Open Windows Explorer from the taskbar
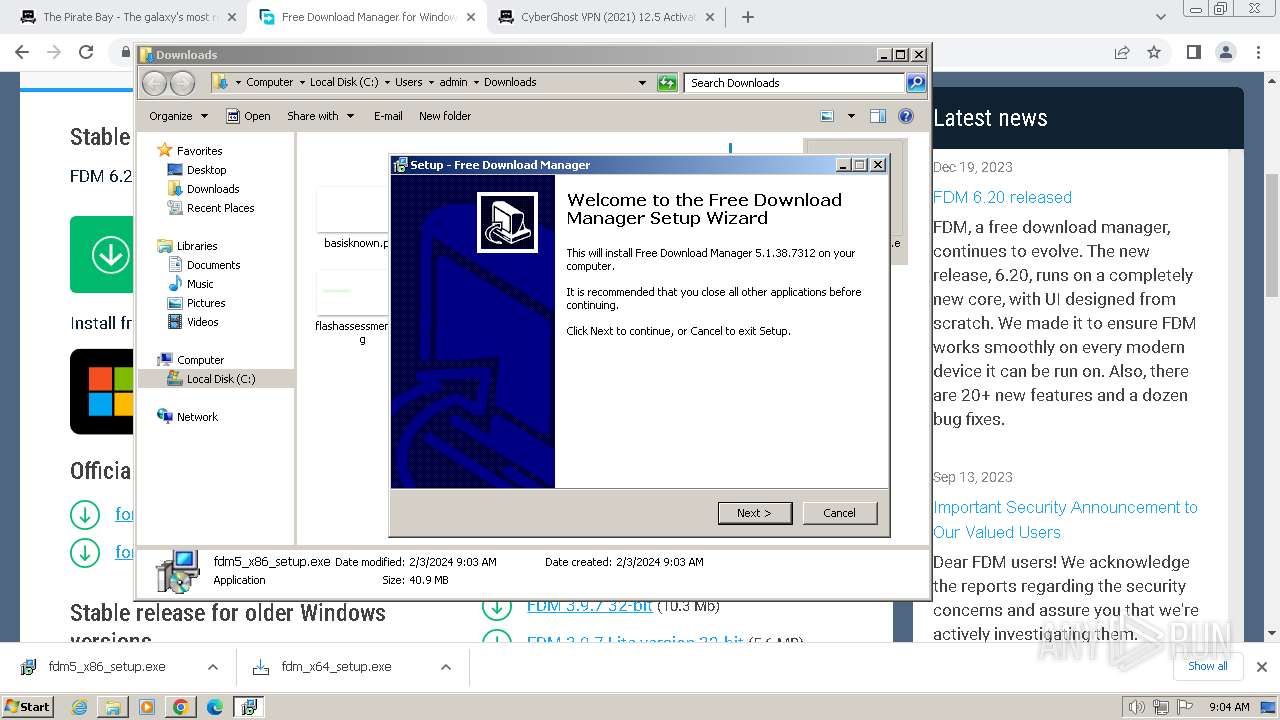Viewport: 1280px width, 720px height. (x=113, y=707)
